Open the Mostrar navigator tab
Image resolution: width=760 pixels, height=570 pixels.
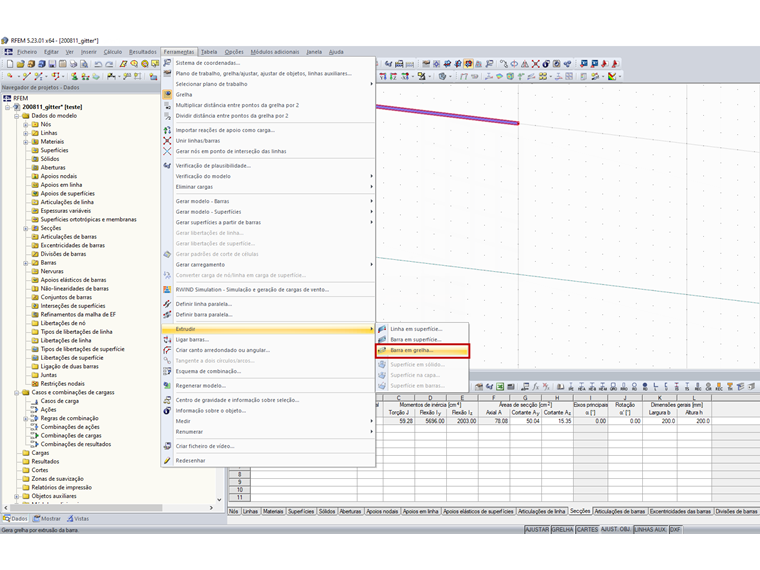[47, 519]
